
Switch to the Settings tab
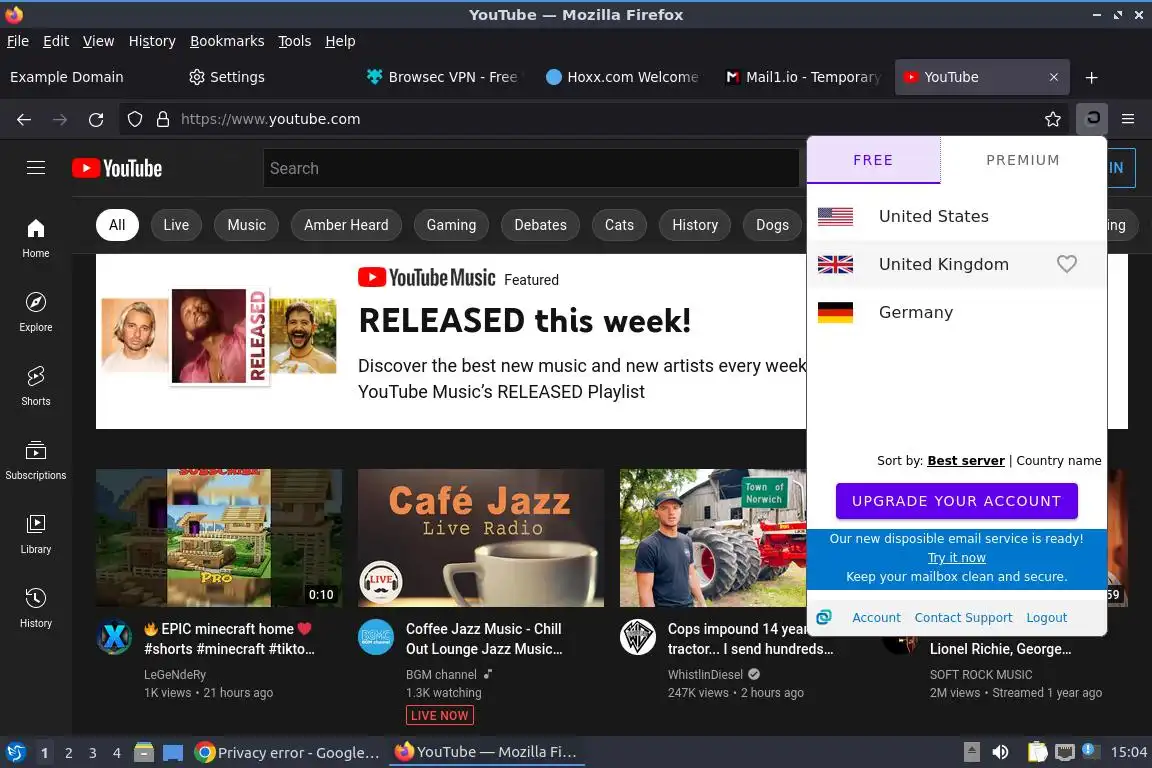[265, 77]
